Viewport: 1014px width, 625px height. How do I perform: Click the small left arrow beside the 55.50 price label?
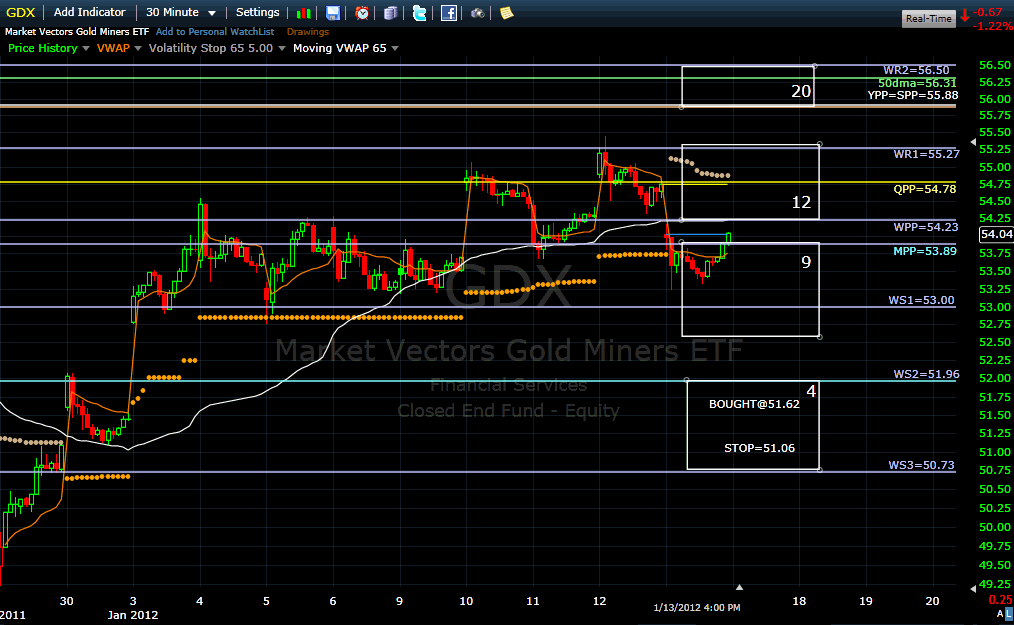click(x=973, y=141)
